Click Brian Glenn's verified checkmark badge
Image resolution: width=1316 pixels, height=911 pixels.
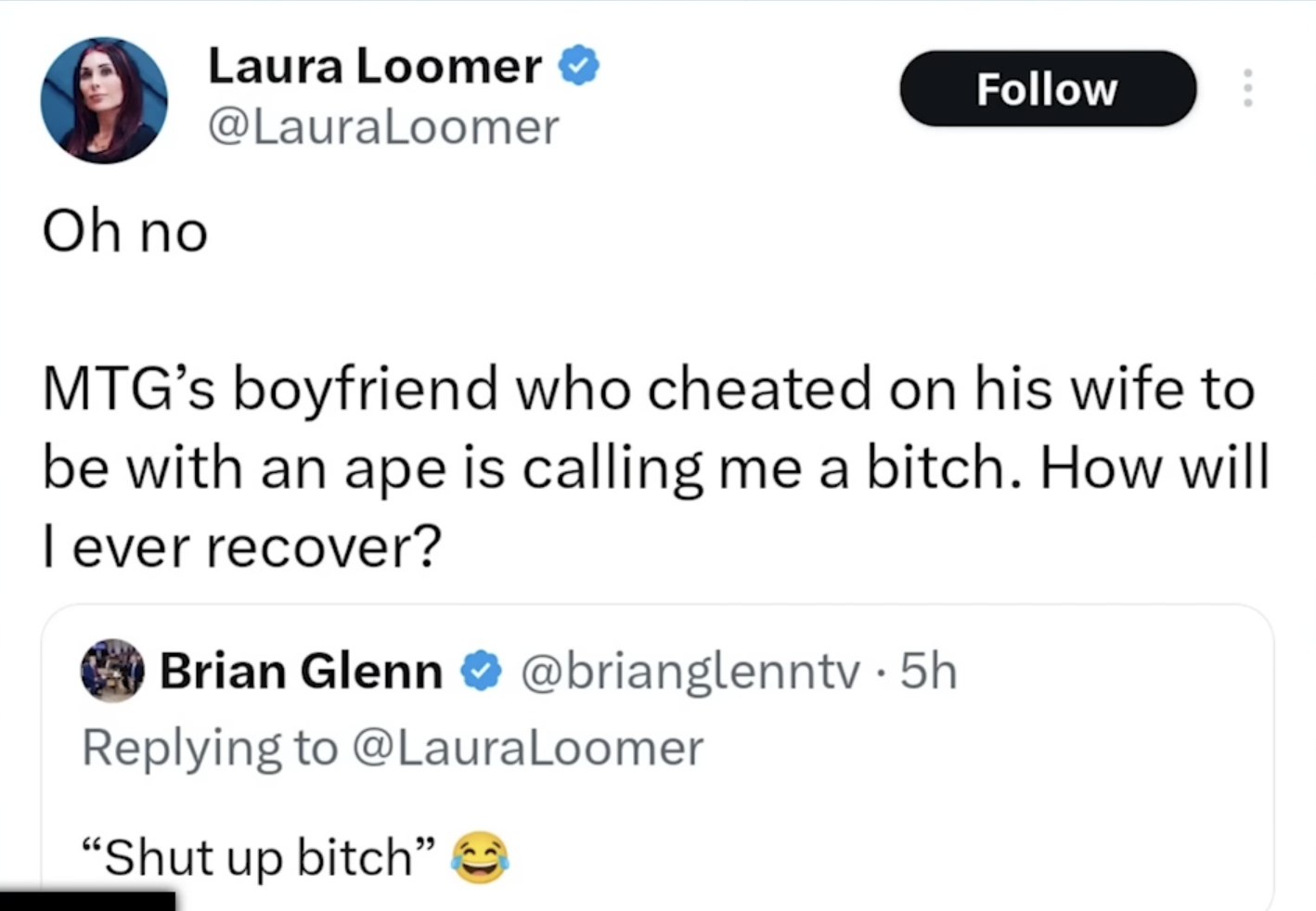click(481, 671)
